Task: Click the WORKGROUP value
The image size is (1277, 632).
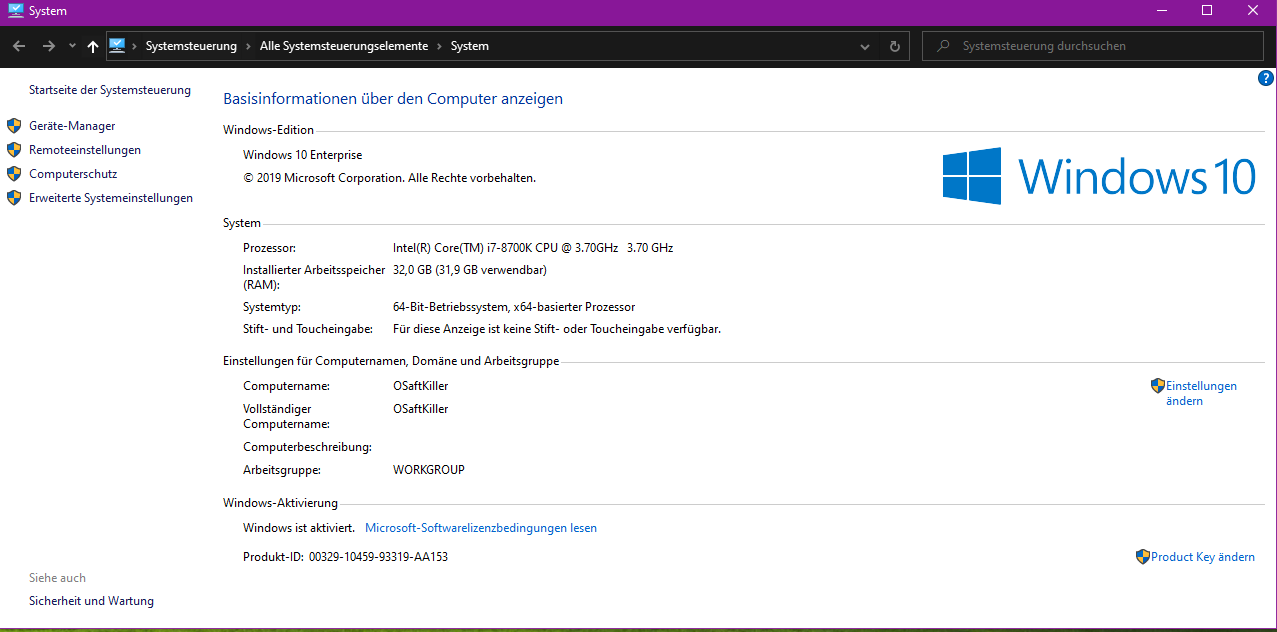Action: 429,470
